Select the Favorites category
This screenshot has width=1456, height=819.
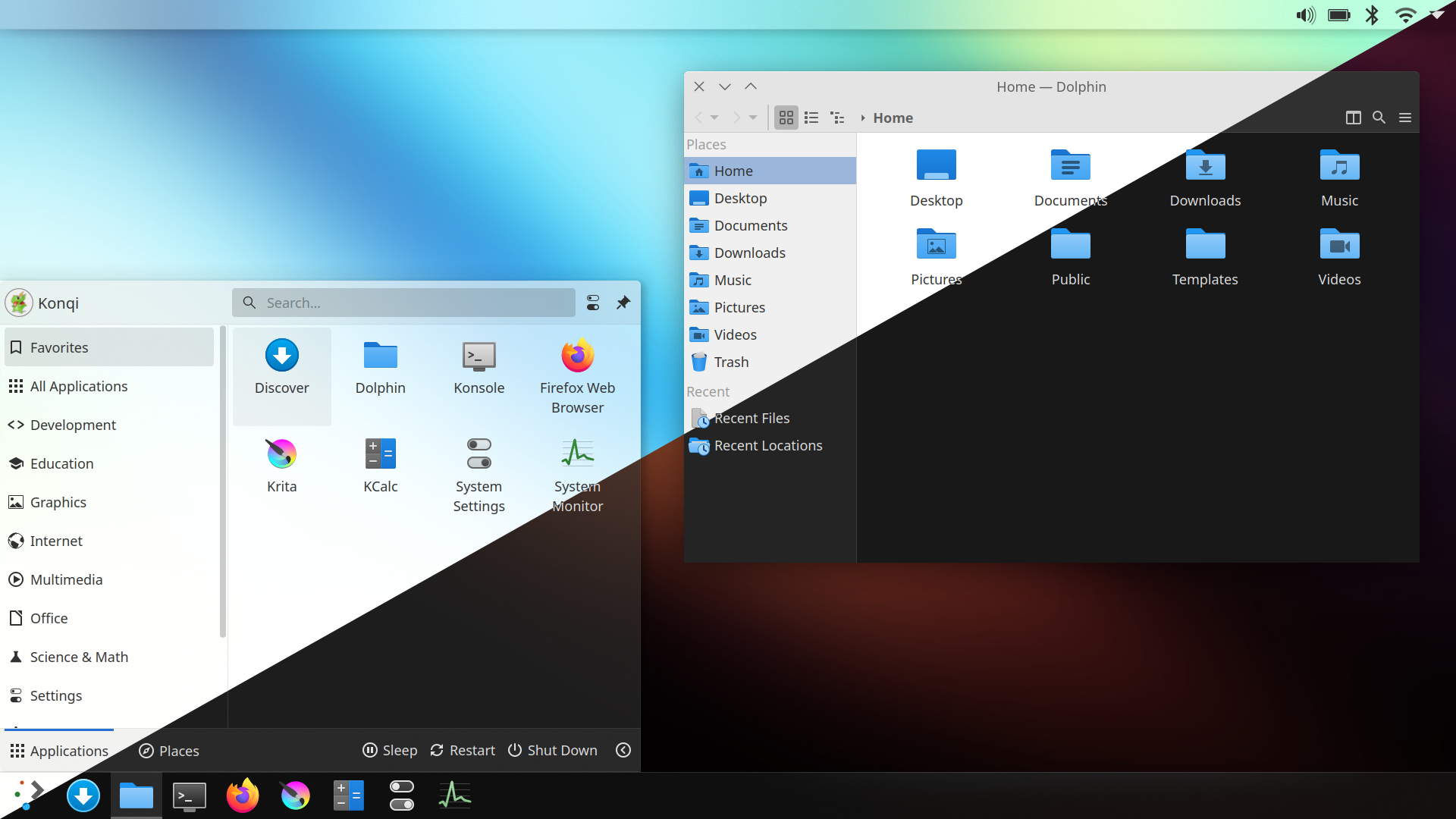pos(109,347)
